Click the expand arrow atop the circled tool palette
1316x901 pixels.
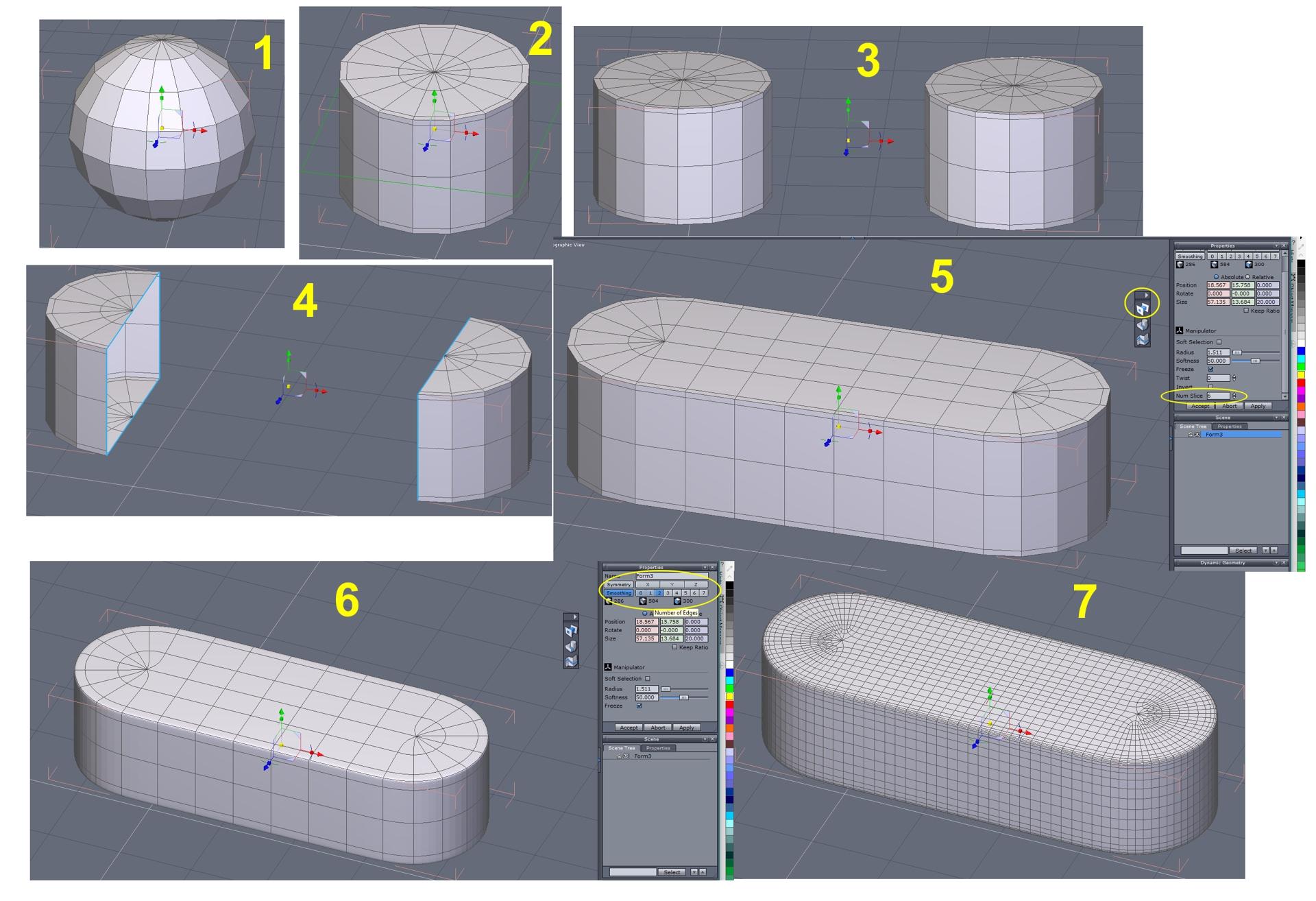1146,295
